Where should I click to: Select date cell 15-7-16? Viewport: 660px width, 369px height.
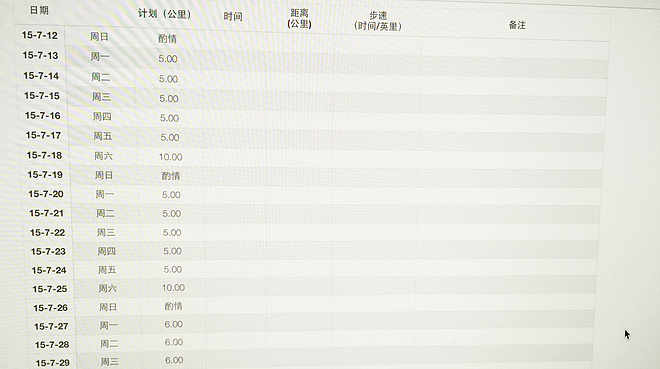[x=43, y=115]
